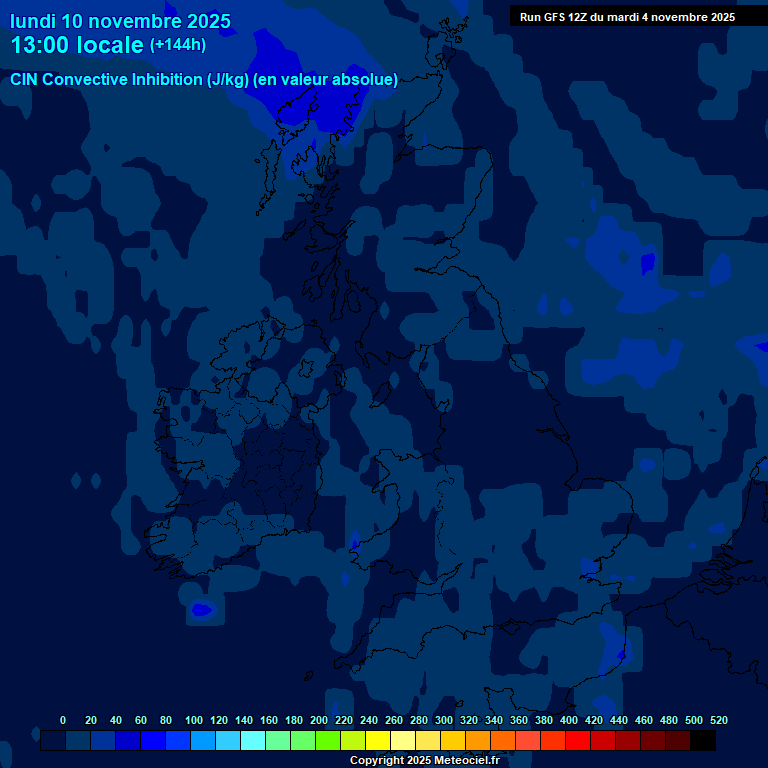Click the 13:00 locale time label
Screen dimensions: 768x768
pos(77,46)
